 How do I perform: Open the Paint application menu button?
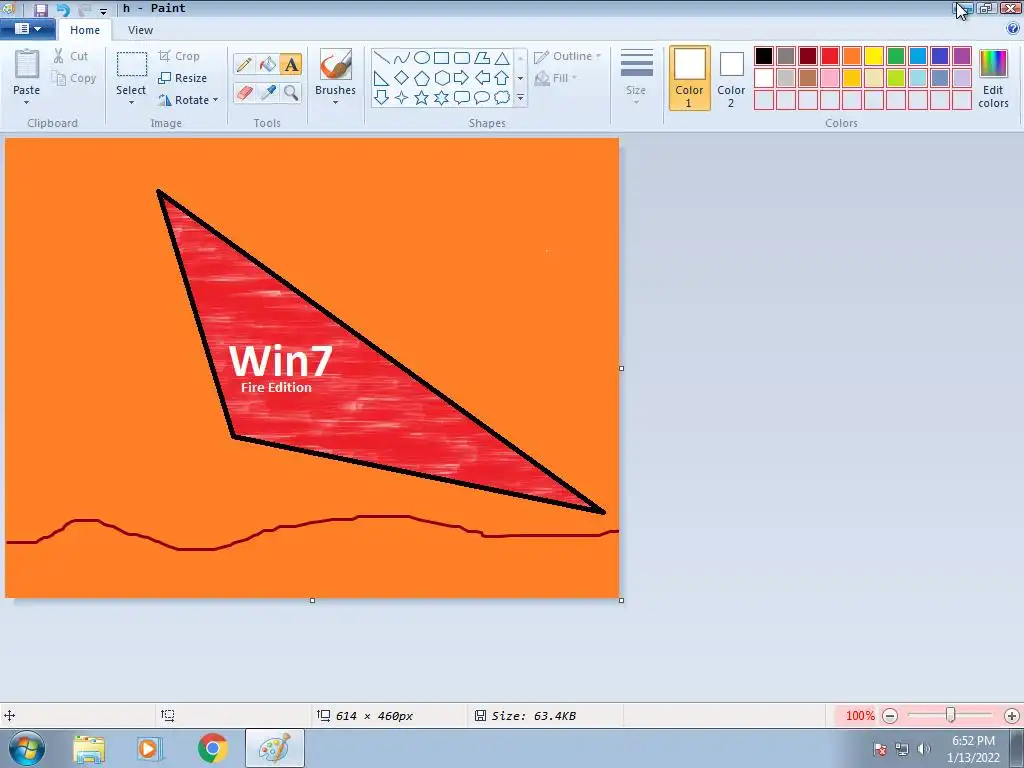coord(27,29)
